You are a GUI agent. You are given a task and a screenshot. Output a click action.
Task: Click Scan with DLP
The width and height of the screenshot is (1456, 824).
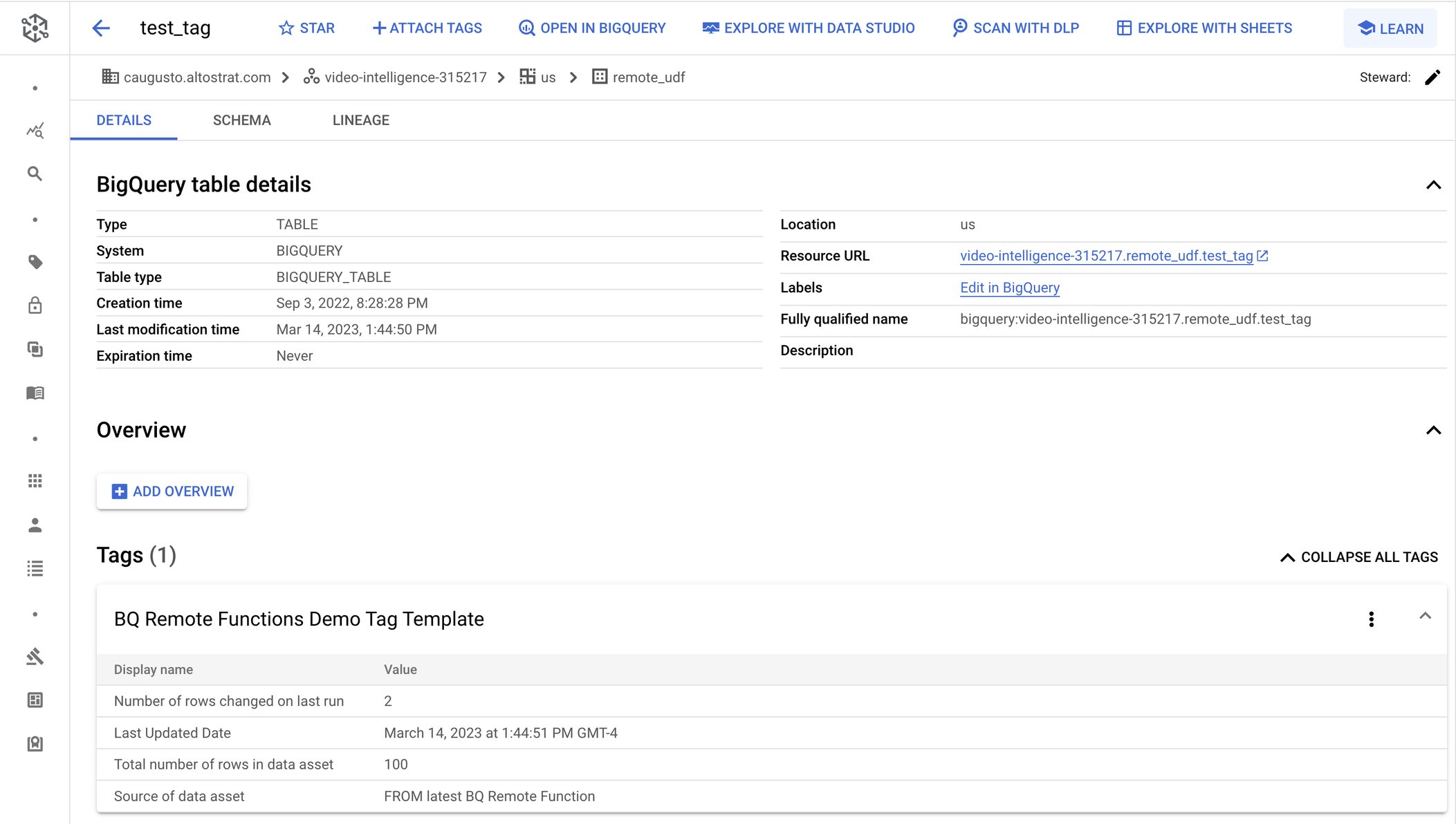coord(1015,28)
